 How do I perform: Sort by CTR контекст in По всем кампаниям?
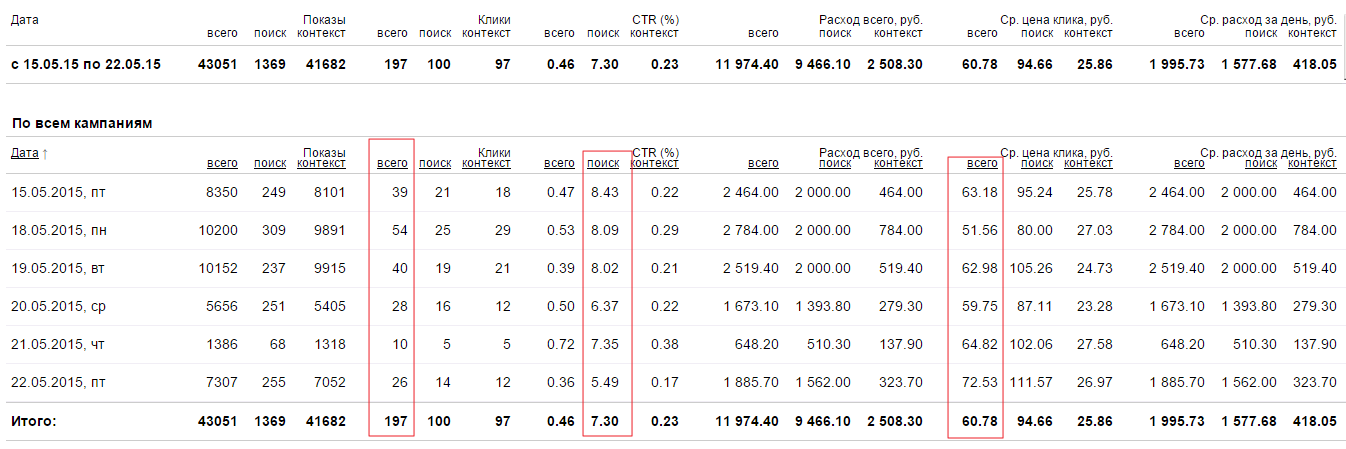pos(654,163)
